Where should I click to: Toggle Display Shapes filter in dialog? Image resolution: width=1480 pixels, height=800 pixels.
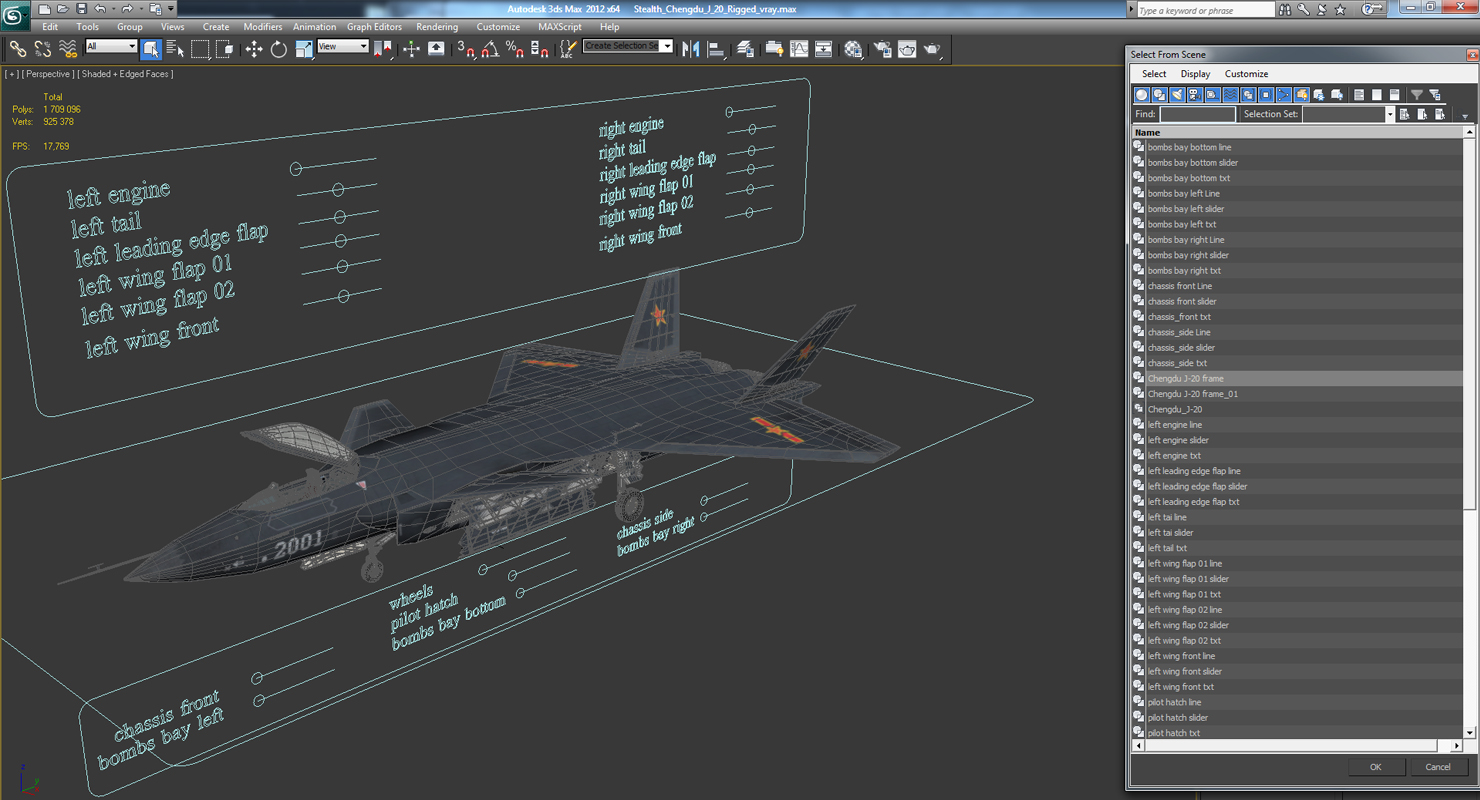(1159, 95)
